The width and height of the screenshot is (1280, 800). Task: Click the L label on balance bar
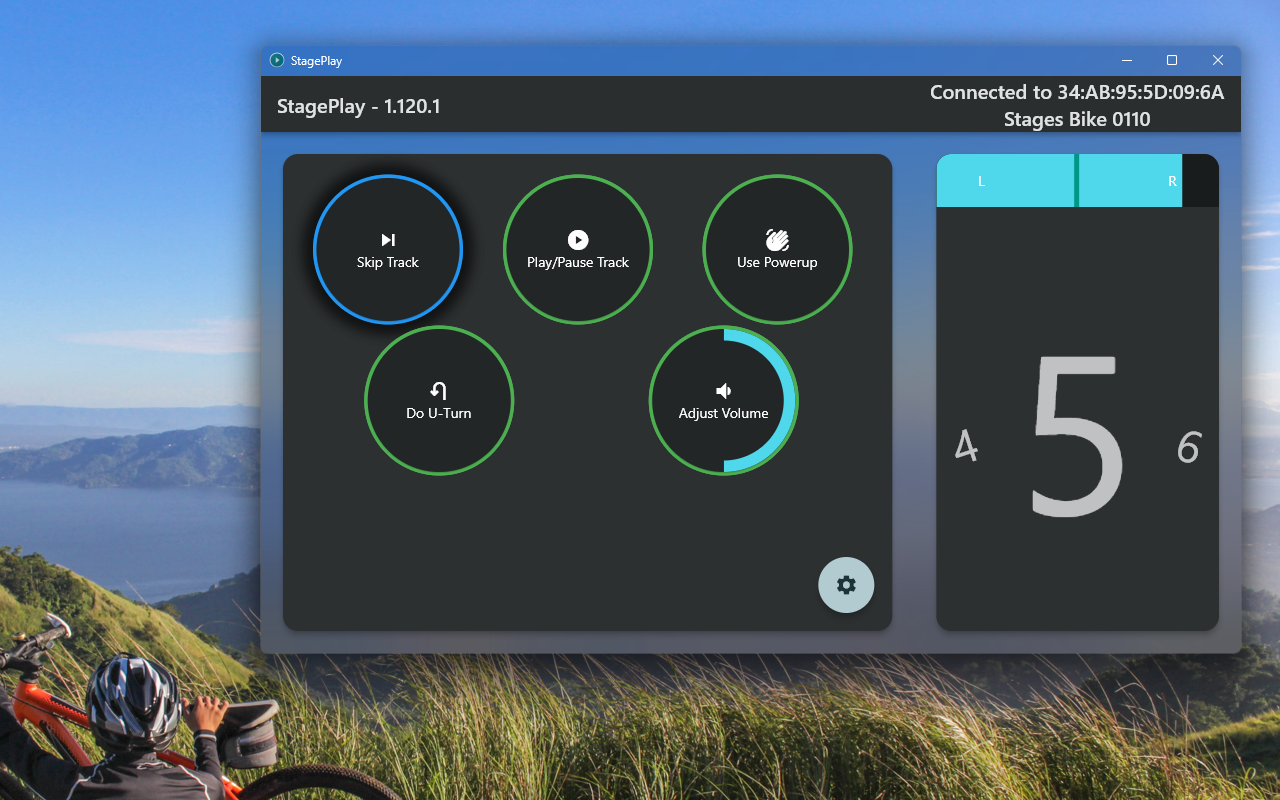[981, 181]
